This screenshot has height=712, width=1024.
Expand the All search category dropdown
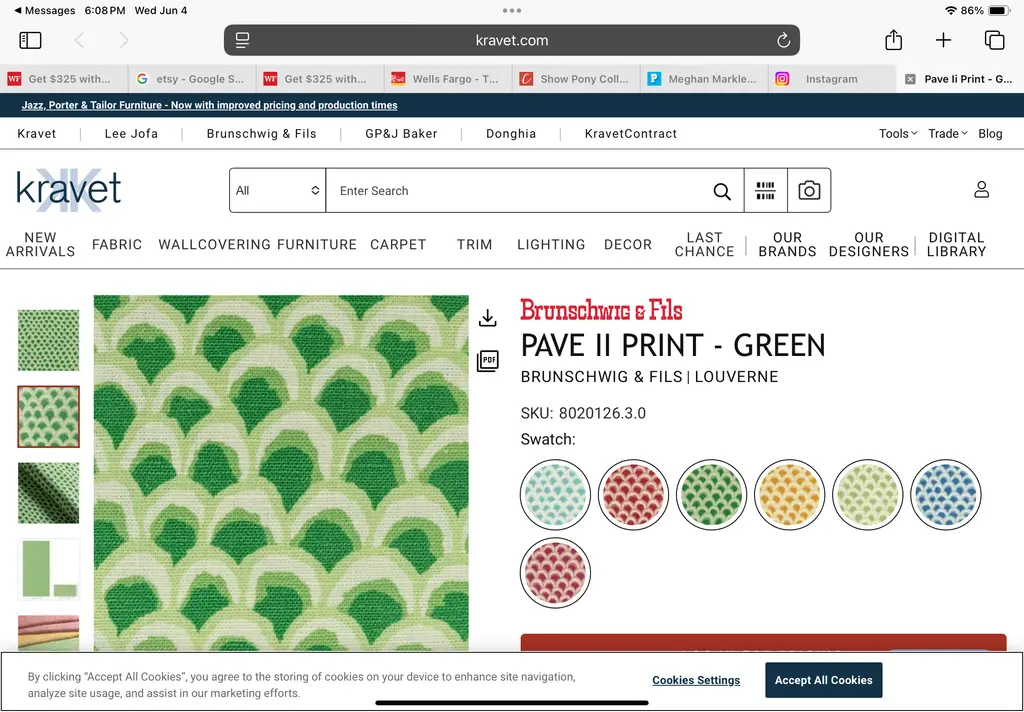277,191
